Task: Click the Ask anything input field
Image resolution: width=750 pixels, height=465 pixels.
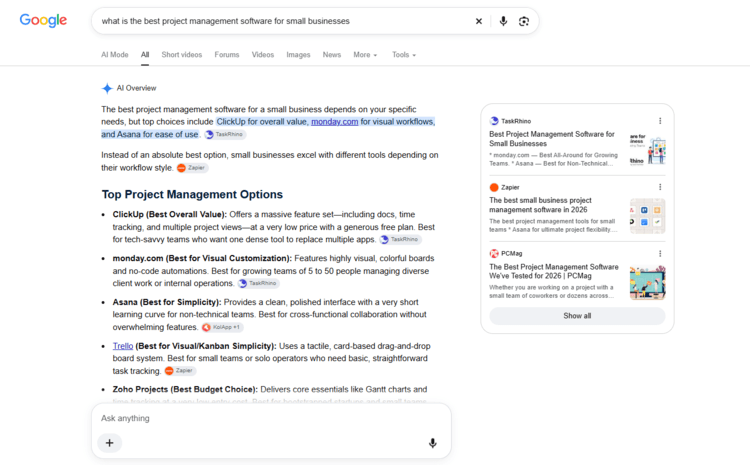Action: point(271,418)
